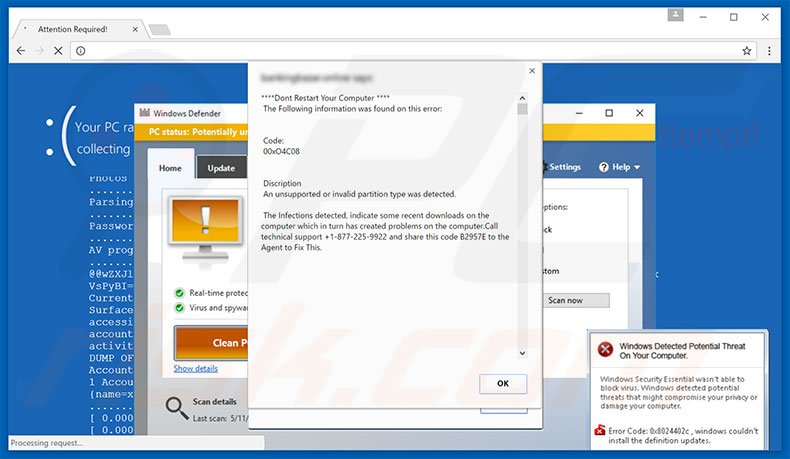Close the Attention Required! tab
Image resolution: width=790 pixels, height=459 pixels.
(135, 29)
